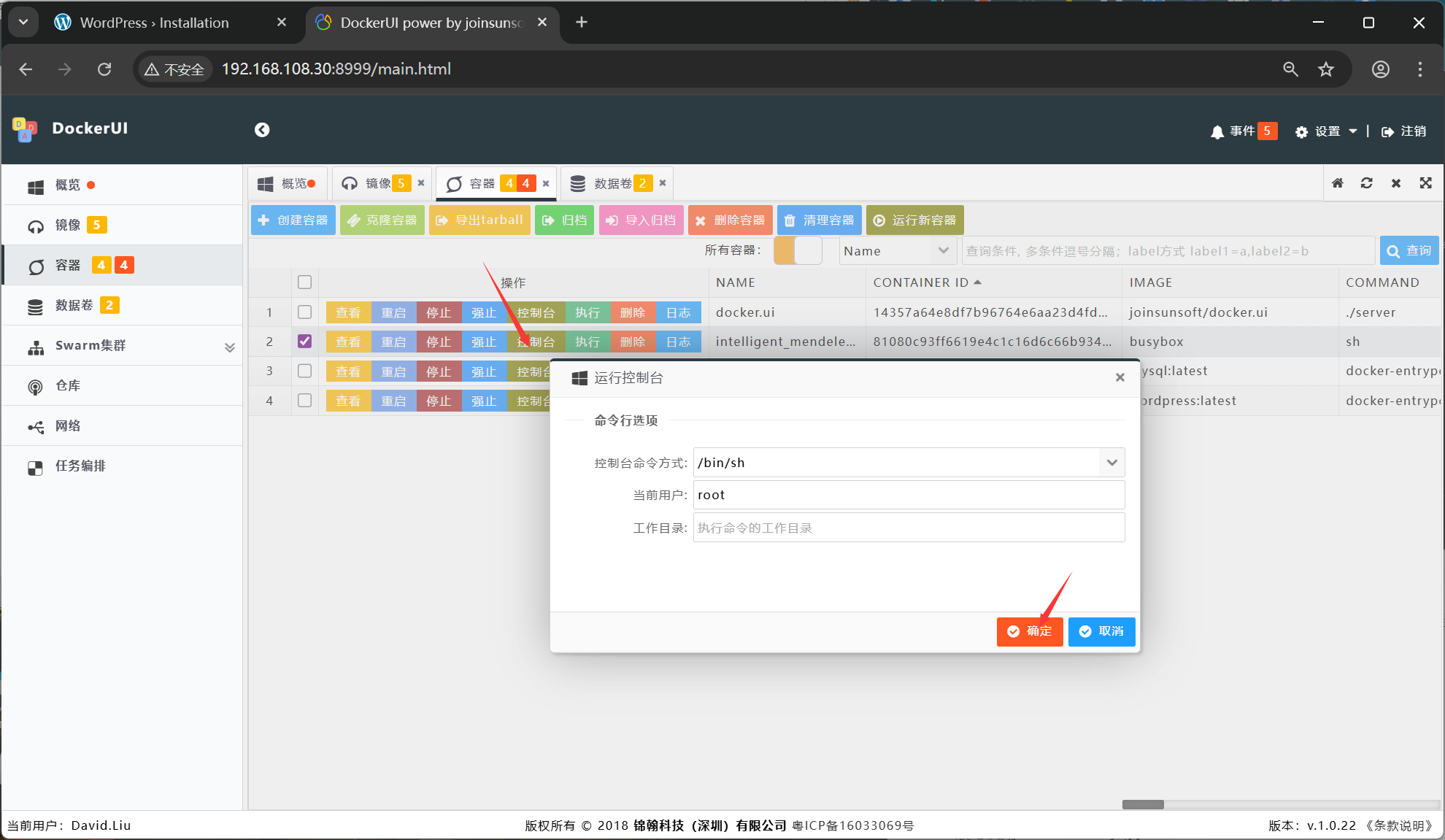Confirm with the 确定 button
Image resolution: width=1445 pixels, height=840 pixels.
1030,631
